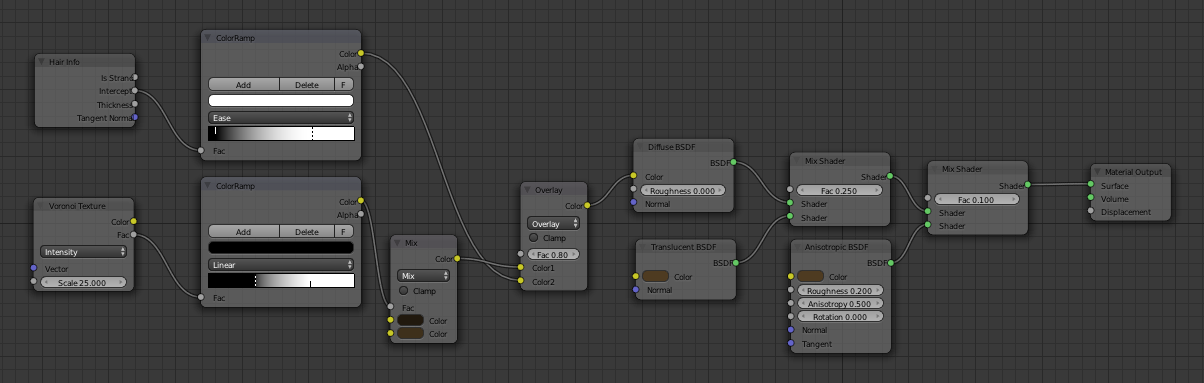Open the lighter brown Mix node color swatch
1204x383 pixels.
[411, 334]
